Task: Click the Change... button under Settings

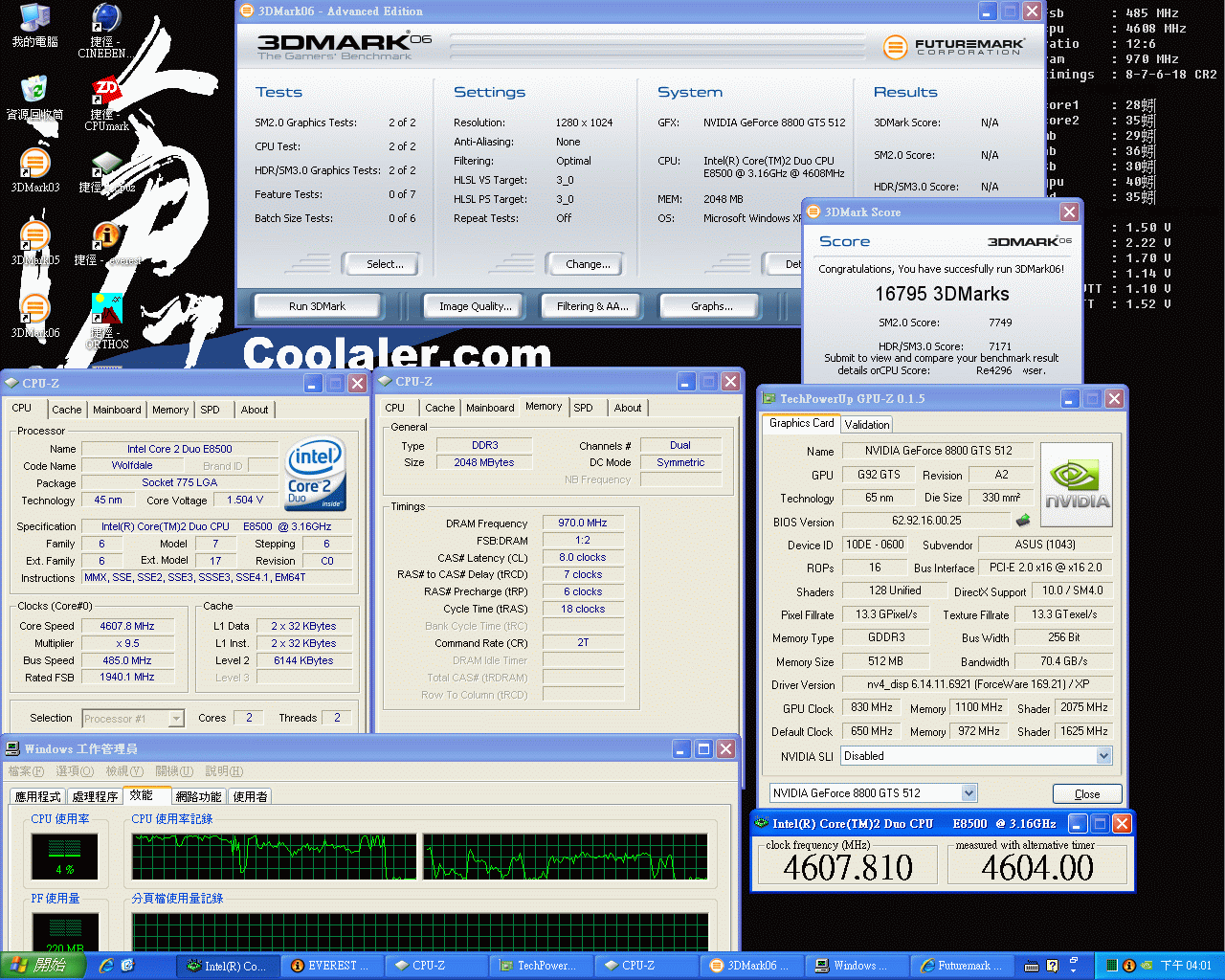Action: (x=588, y=264)
